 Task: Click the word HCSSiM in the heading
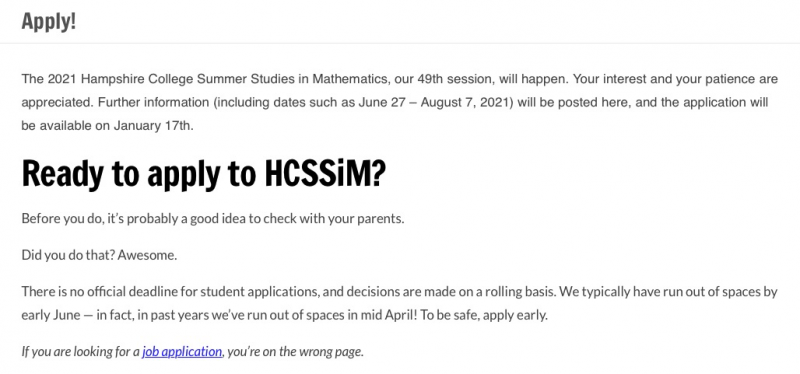click(326, 173)
